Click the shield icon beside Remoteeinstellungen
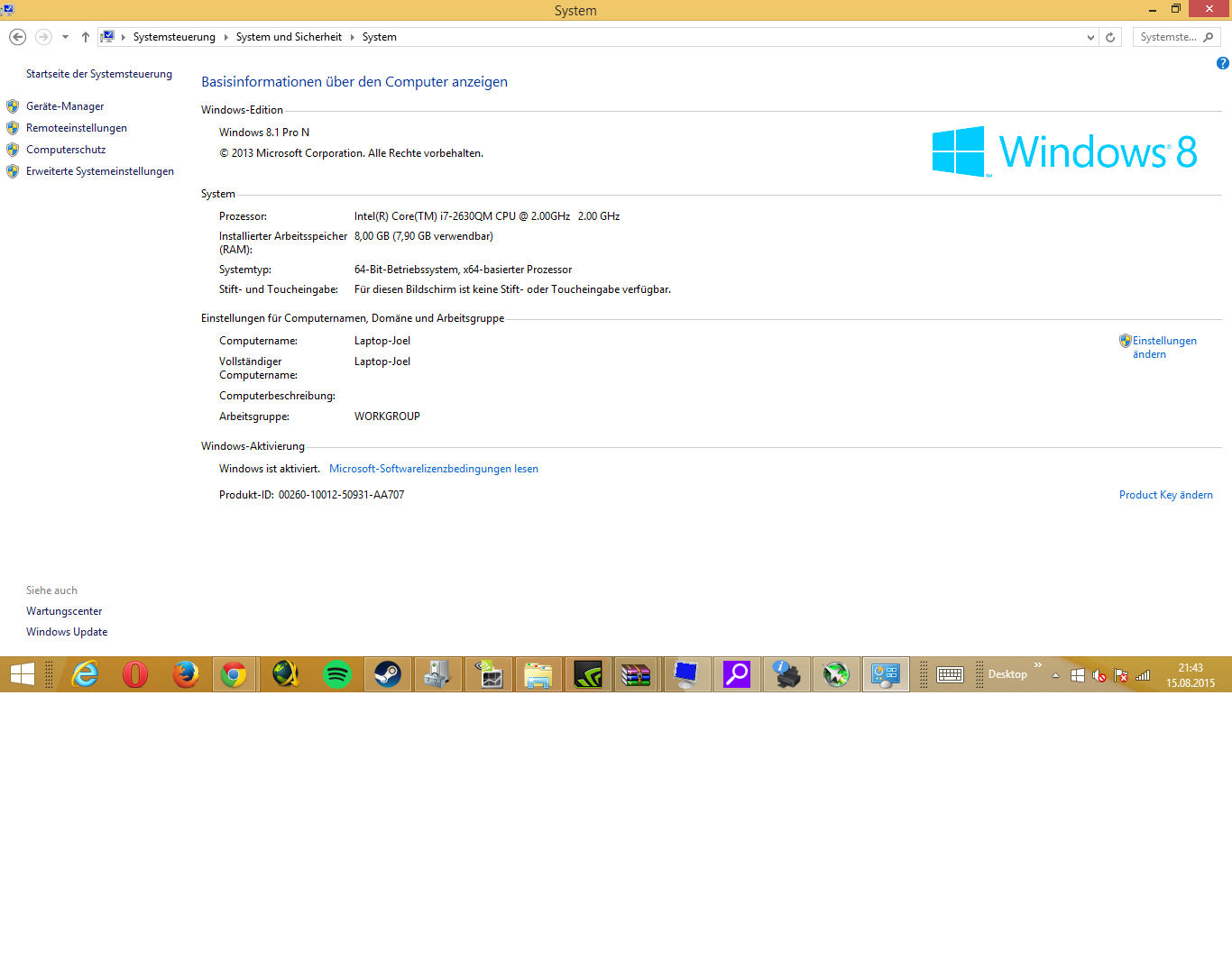1232x970 pixels. 13,128
